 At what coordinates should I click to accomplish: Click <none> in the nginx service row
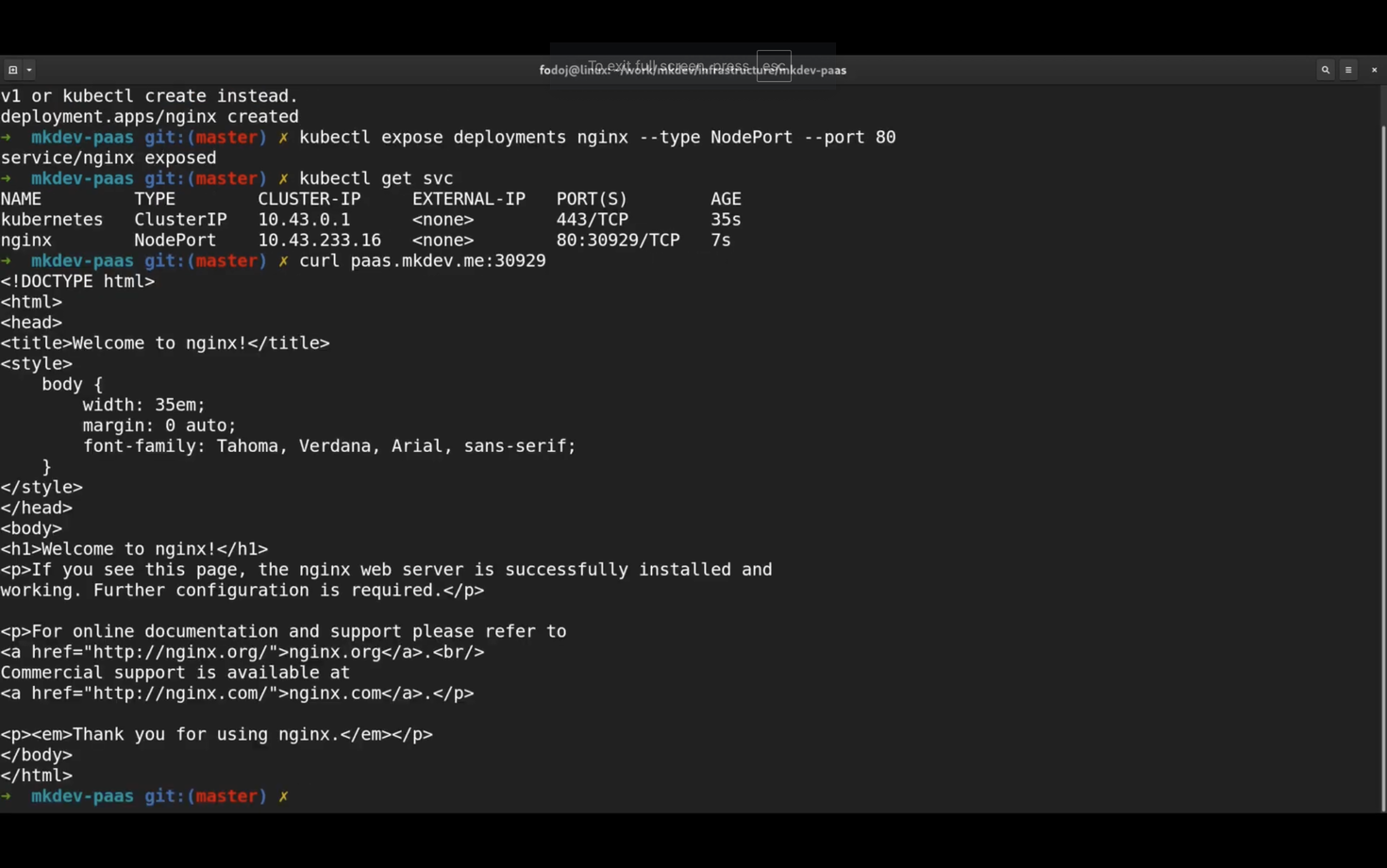click(443, 241)
